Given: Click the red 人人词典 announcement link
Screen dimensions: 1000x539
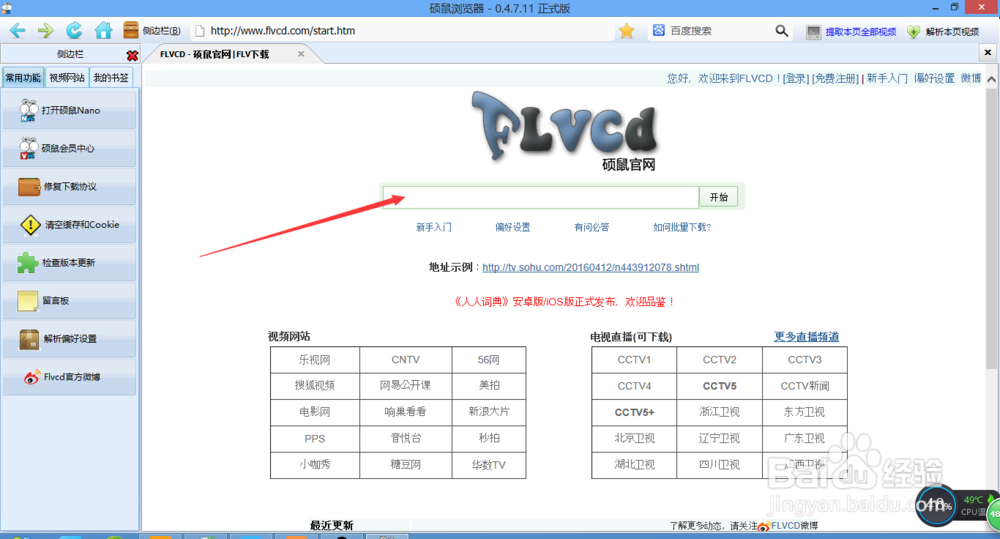Looking at the screenshot, I should (564, 302).
